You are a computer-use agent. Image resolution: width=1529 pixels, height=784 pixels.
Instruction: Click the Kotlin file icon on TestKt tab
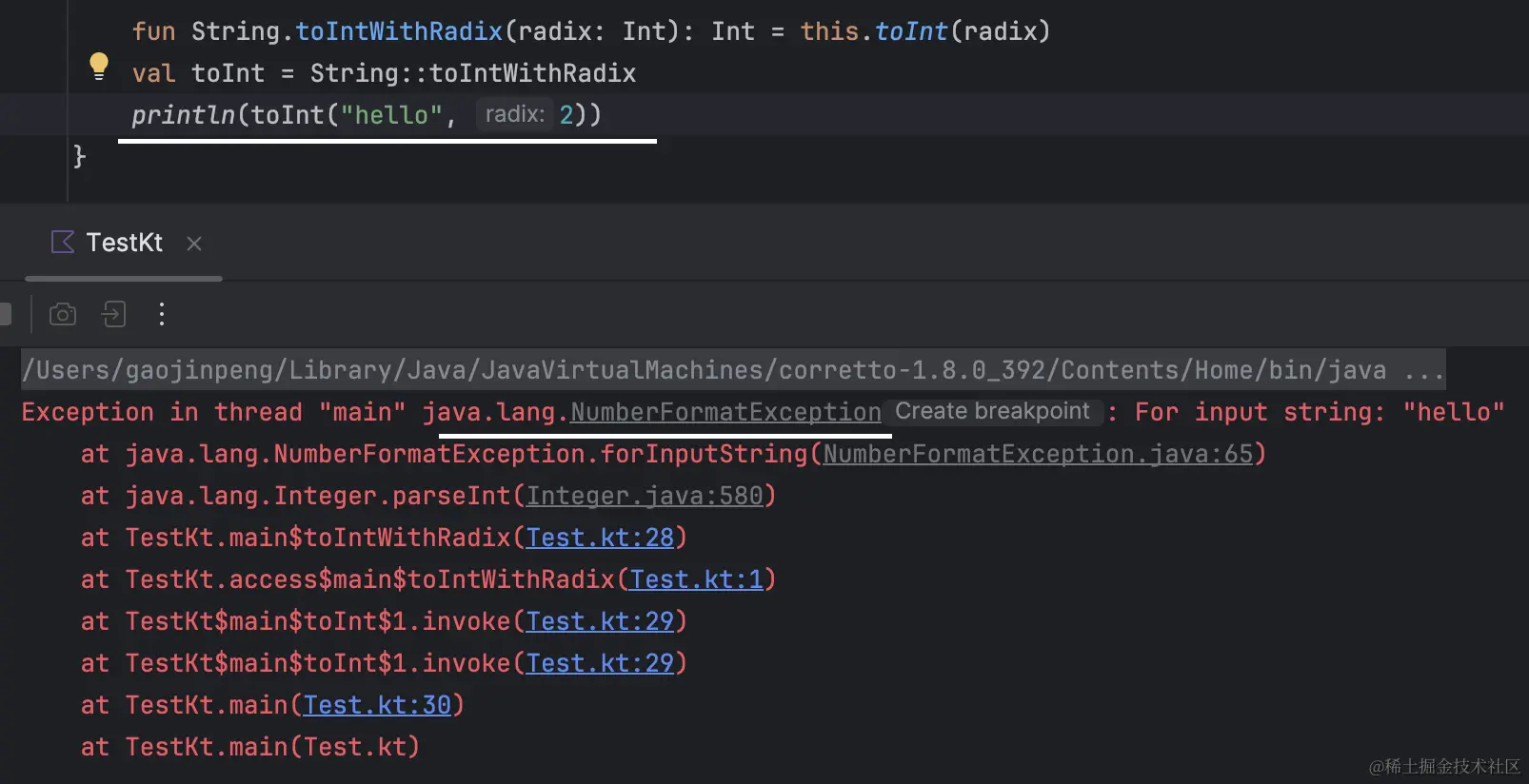click(63, 242)
